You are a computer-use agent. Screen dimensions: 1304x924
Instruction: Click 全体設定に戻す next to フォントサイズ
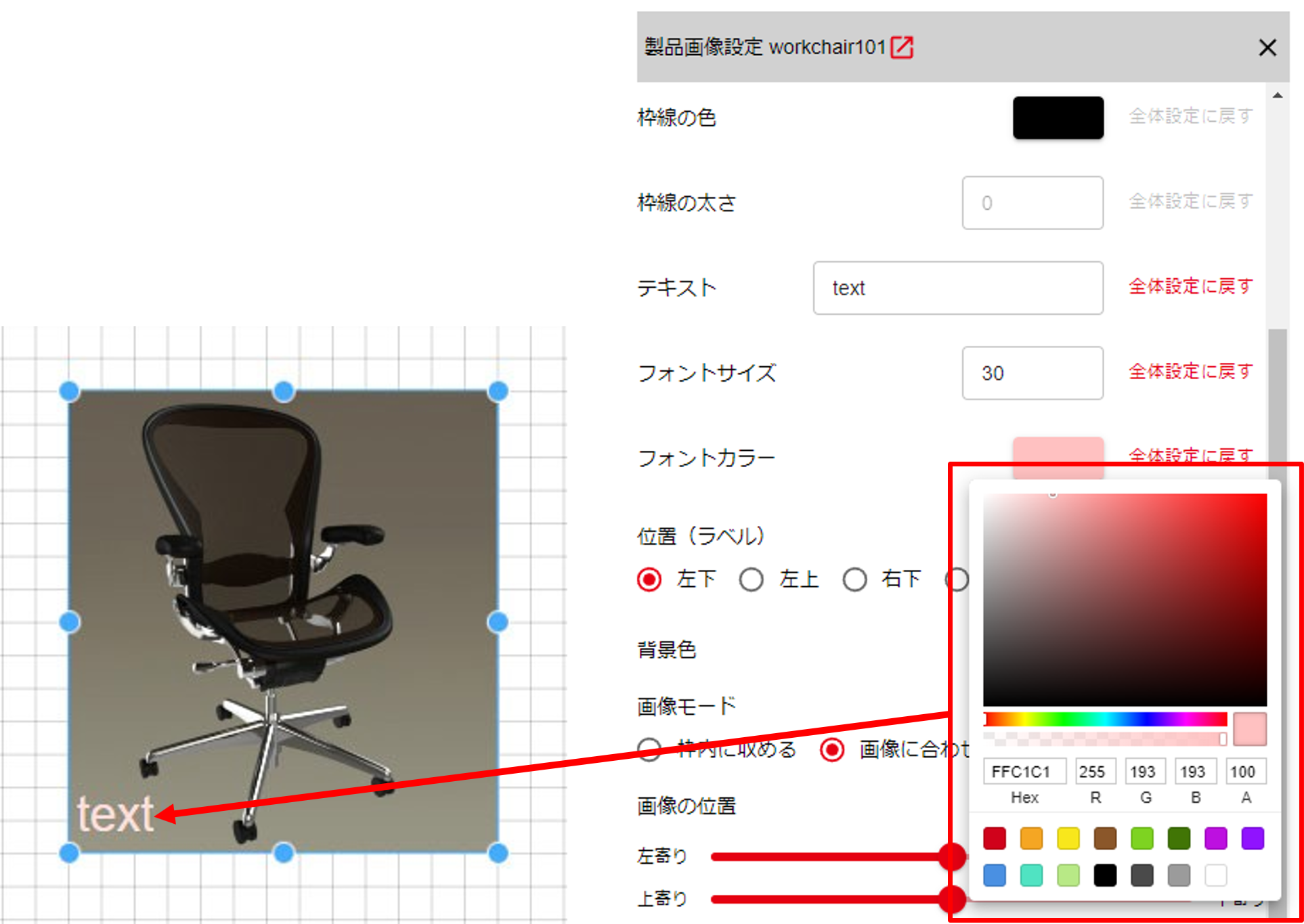click(x=1191, y=372)
